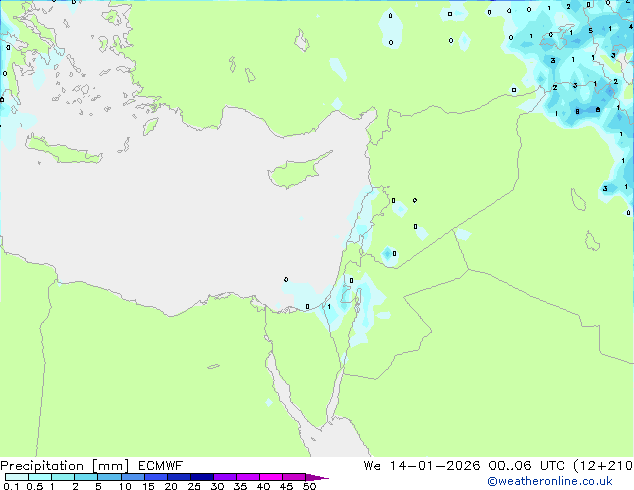Click the 'Precipitation' title text

coord(42,466)
